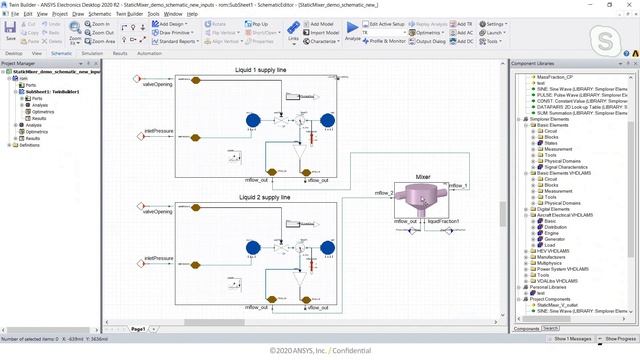The height and width of the screenshot is (360, 640).
Task: Open the Settings dropdown
Action: [493, 24]
